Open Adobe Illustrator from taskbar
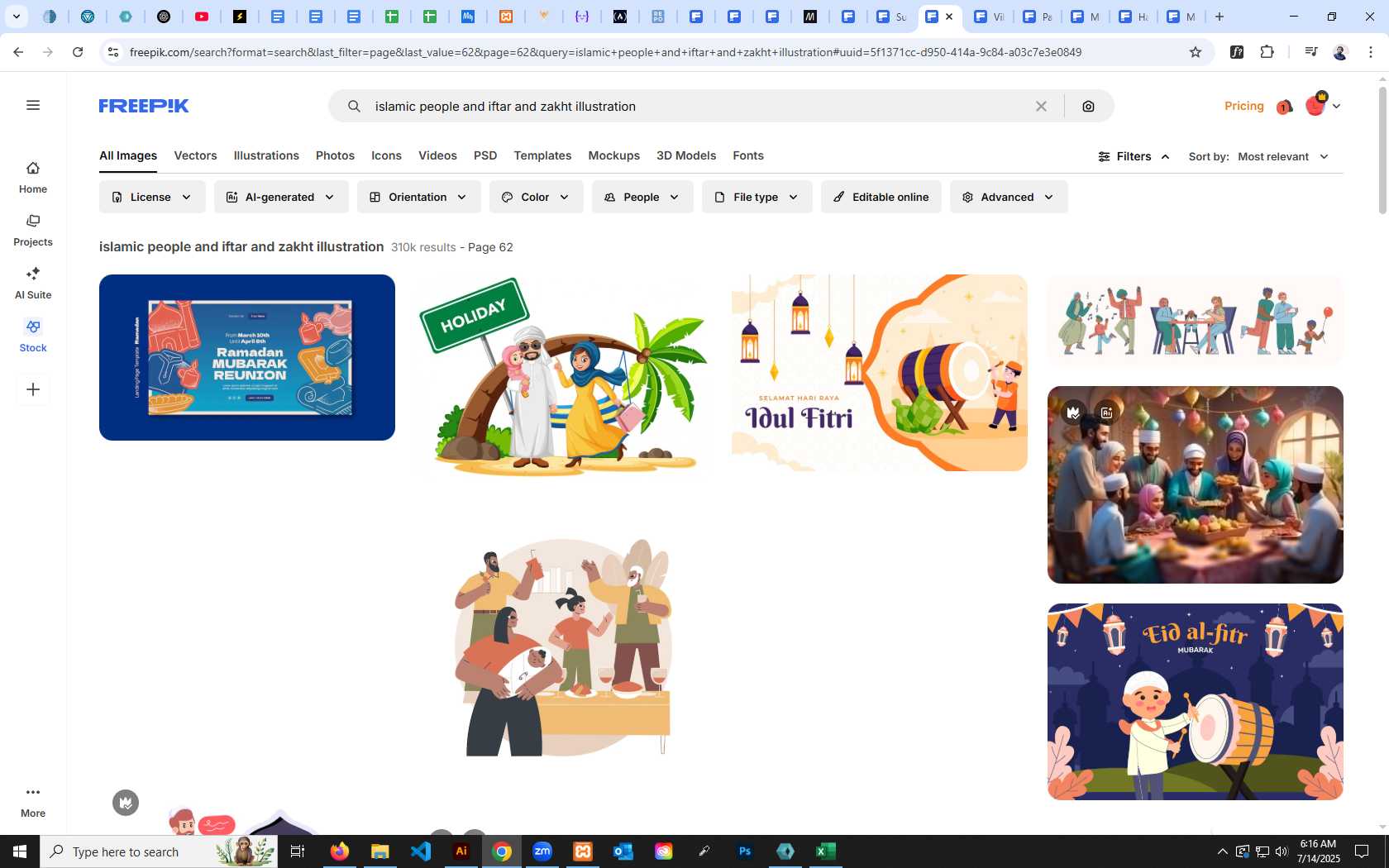Image resolution: width=1389 pixels, height=868 pixels. point(461,851)
